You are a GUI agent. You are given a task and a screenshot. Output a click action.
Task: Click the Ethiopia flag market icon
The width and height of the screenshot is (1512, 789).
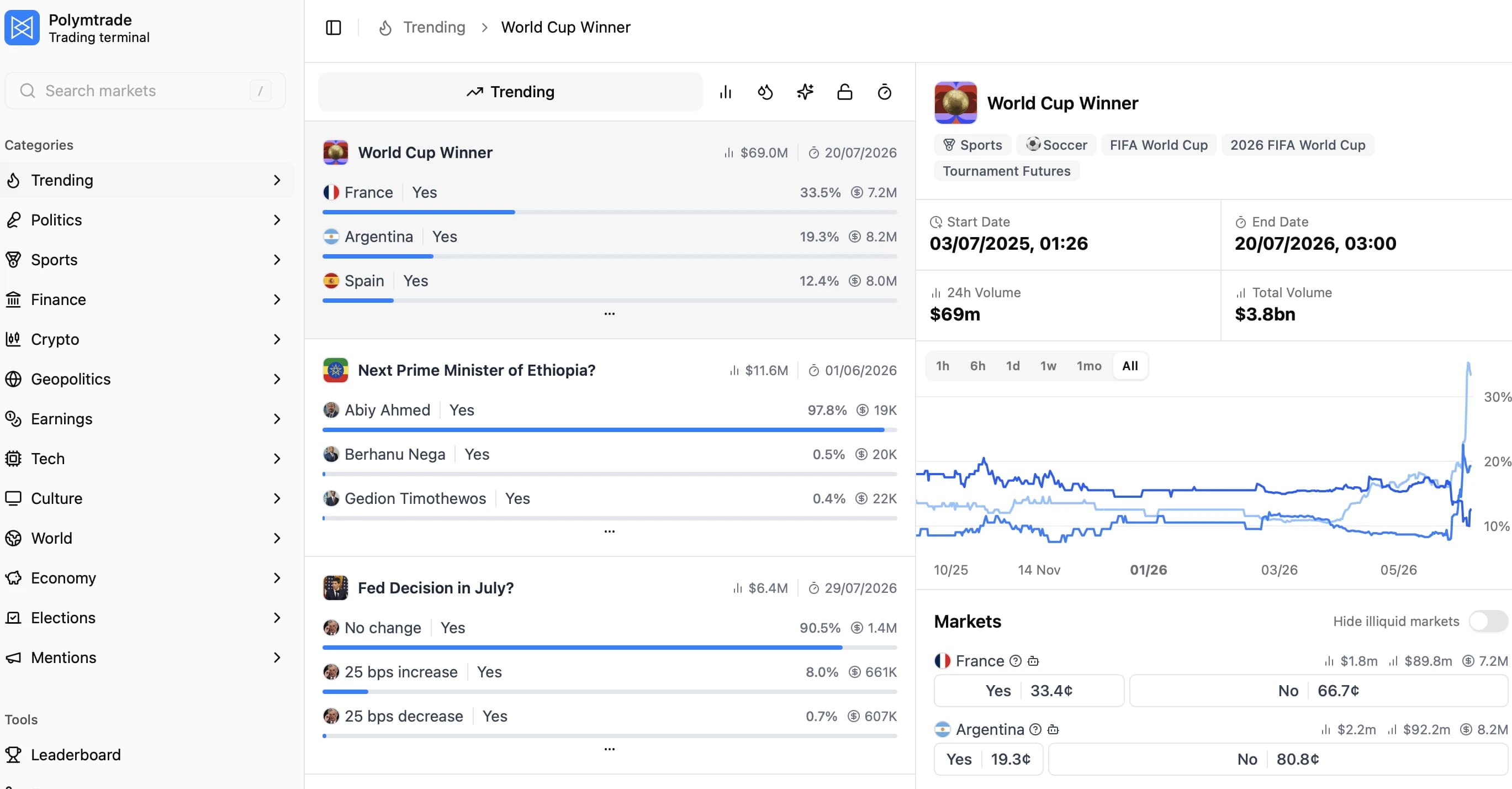click(335, 370)
